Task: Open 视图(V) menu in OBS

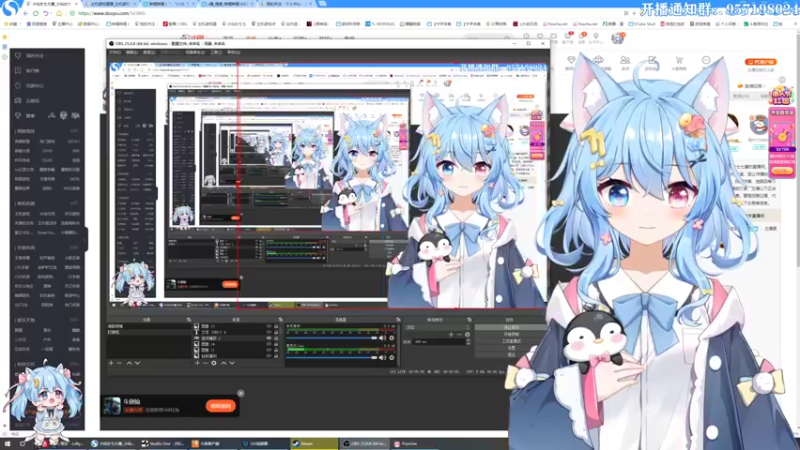Action: pyautogui.click(x=148, y=53)
